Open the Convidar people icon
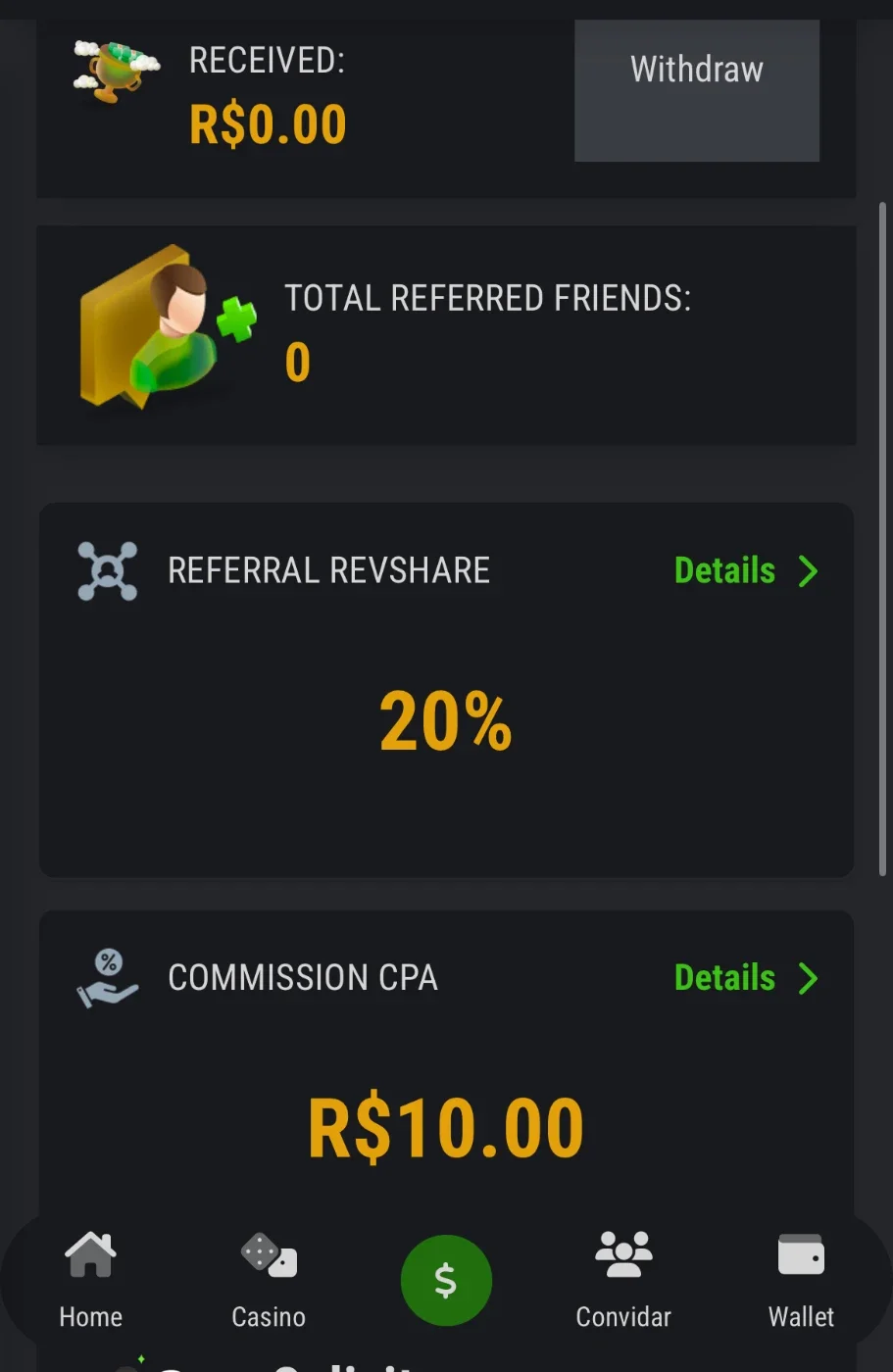 pyautogui.click(x=623, y=1254)
